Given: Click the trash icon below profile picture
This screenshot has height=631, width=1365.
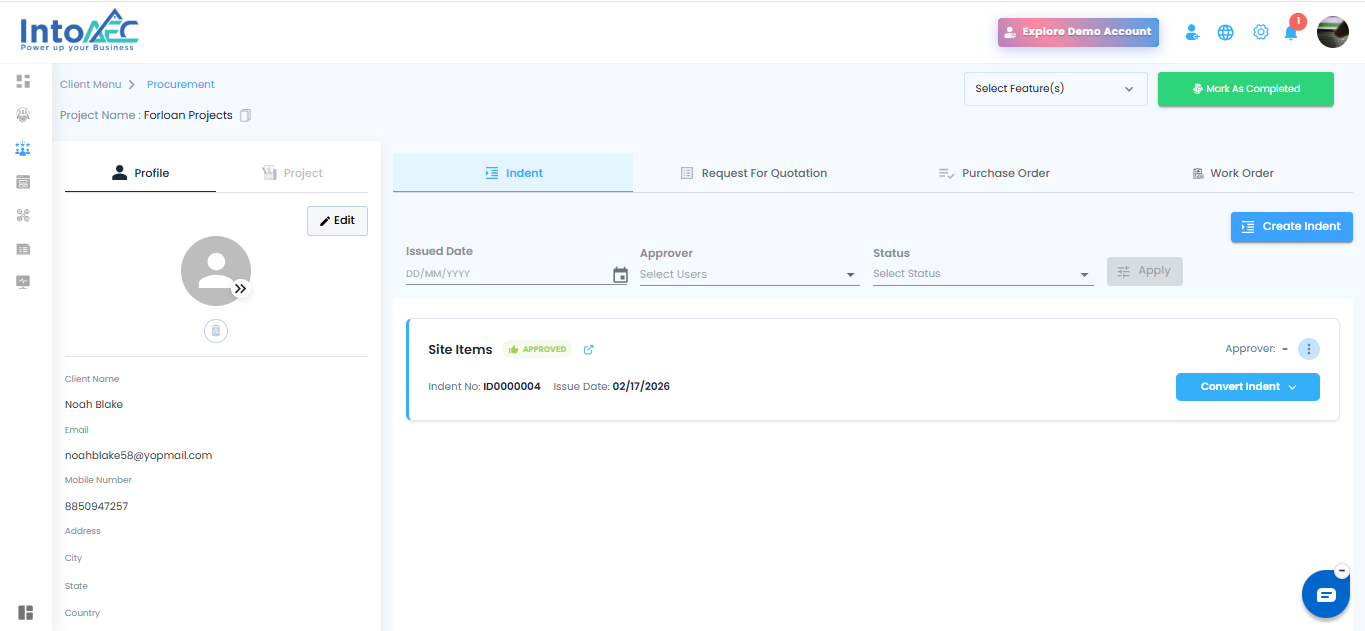Looking at the screenshot, I should (216, 330).
